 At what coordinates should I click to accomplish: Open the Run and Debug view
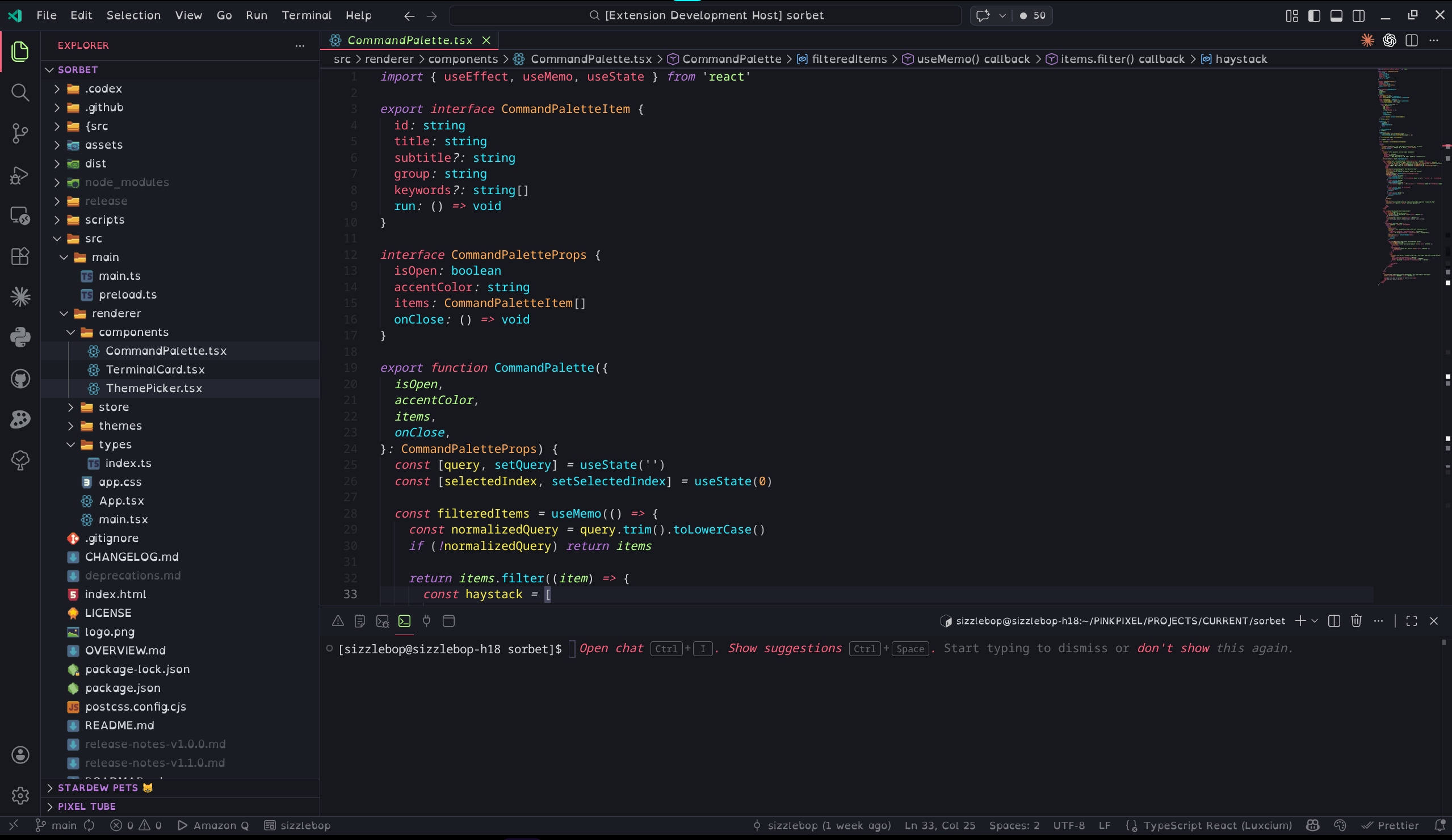pos(20,175)
